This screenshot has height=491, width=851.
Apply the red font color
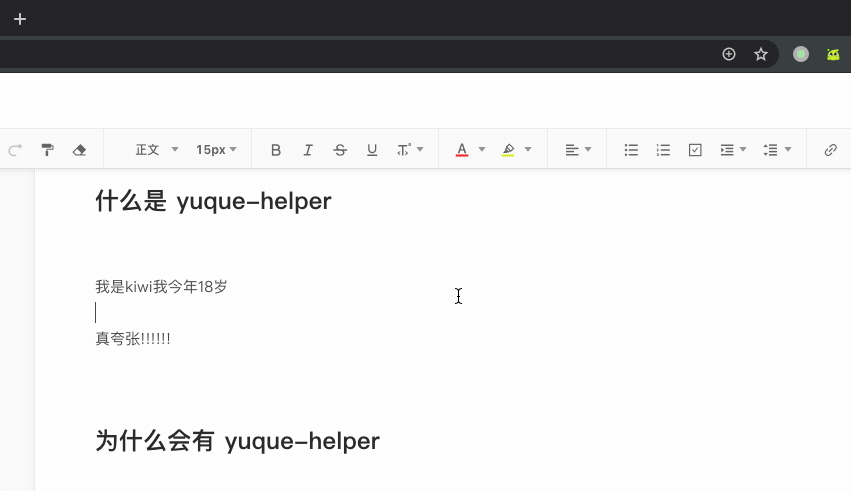[462, 150]
